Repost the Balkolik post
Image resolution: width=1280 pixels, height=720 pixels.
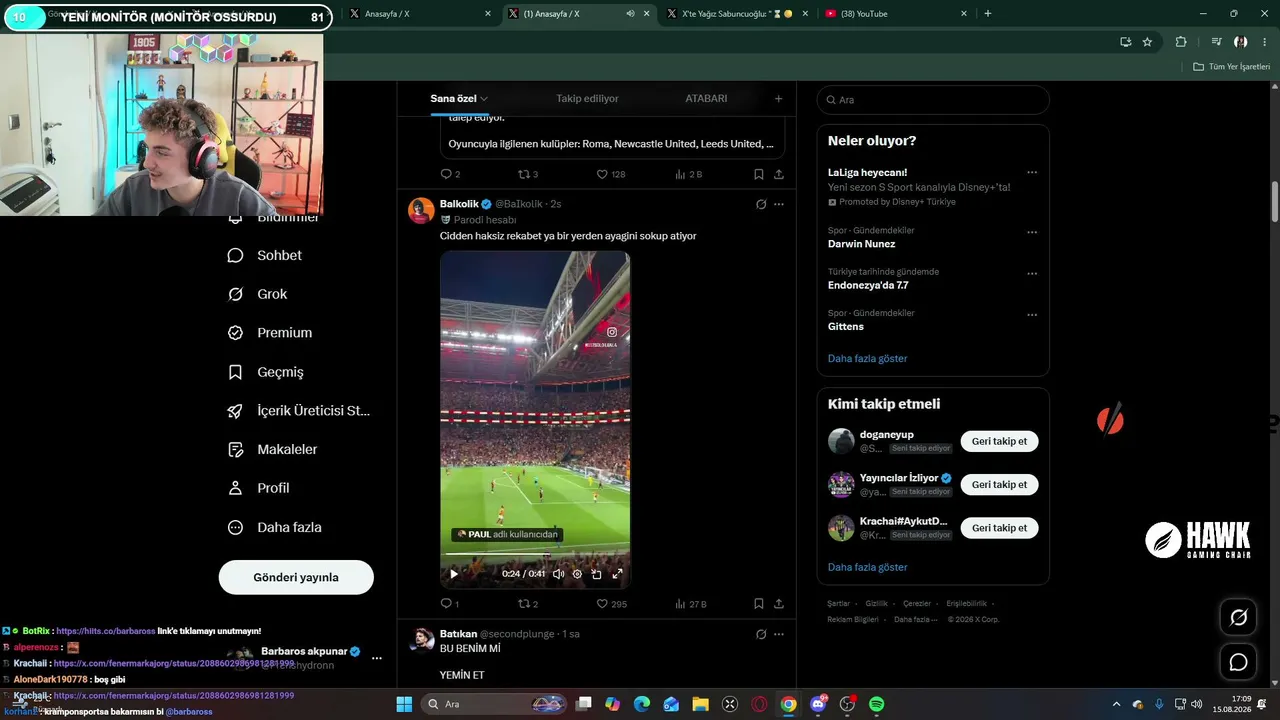coord(528,604)
